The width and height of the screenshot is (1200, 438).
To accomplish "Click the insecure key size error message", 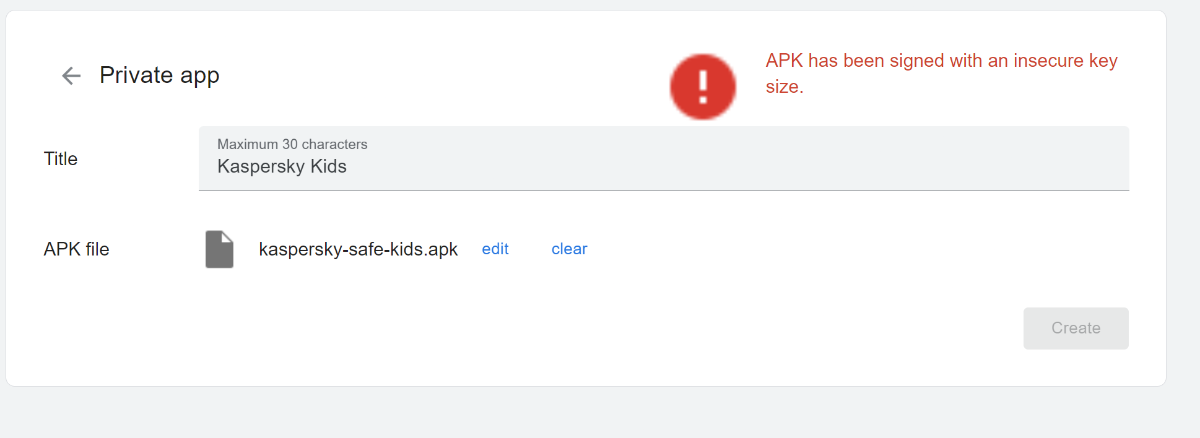I will 941,74.
